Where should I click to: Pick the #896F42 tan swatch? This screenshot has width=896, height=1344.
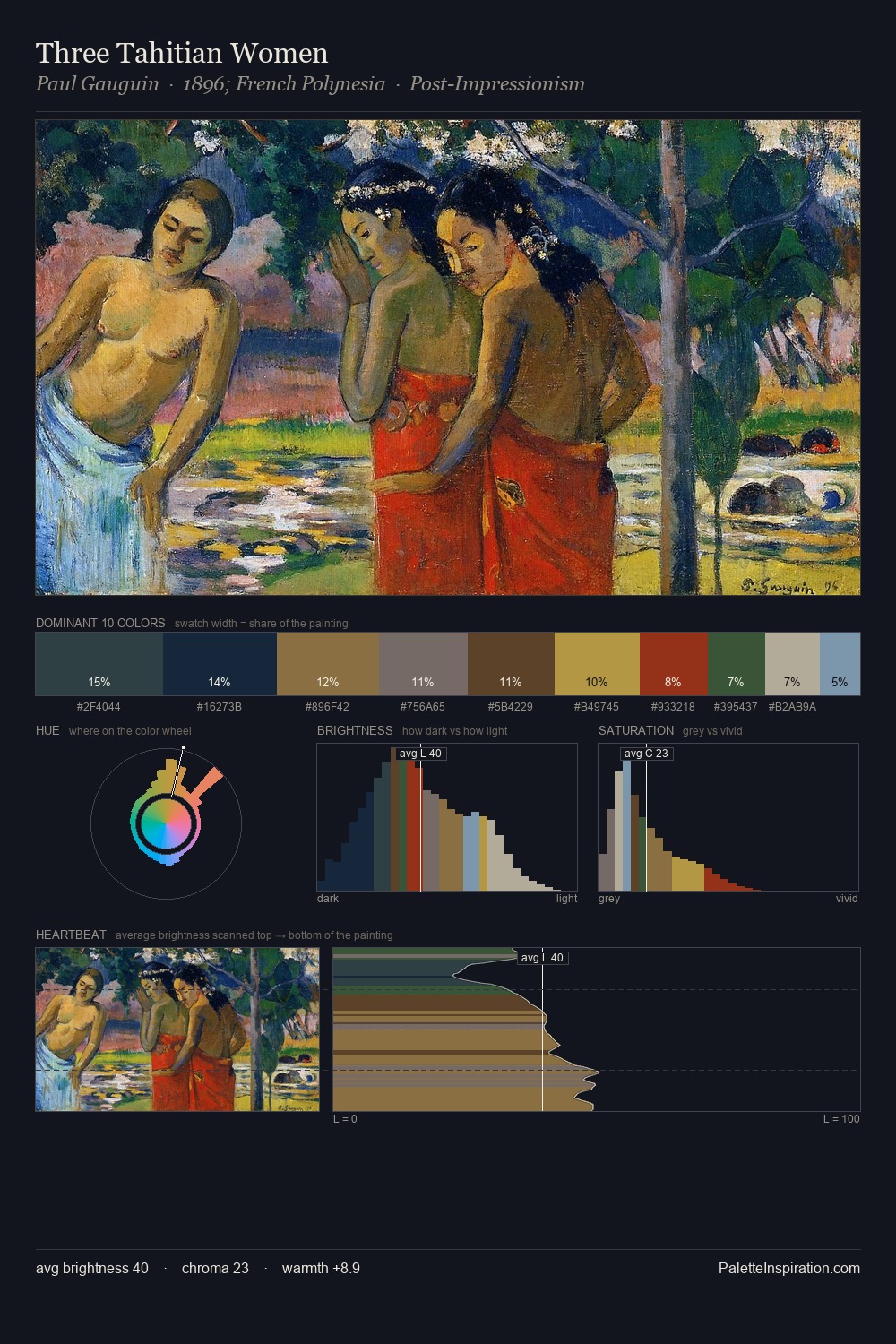coord(328,664)
